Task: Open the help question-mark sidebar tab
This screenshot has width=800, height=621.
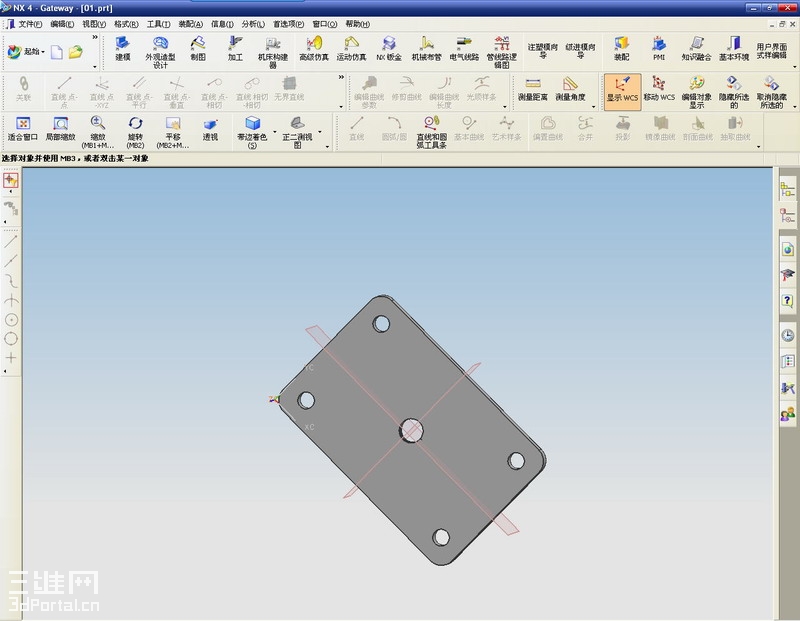Action: point(788,300)
